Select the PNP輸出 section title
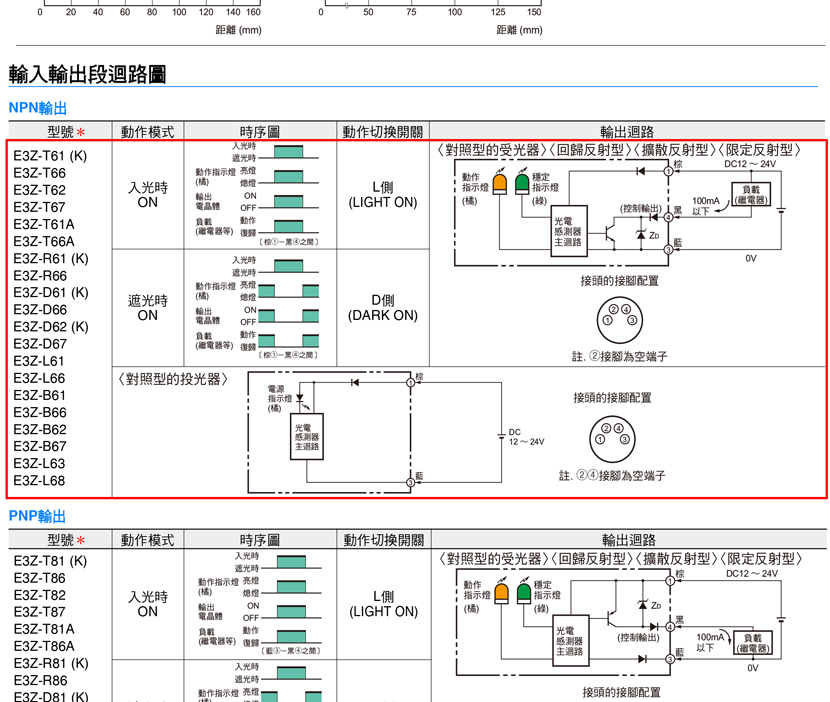 [x=37, y=516]
